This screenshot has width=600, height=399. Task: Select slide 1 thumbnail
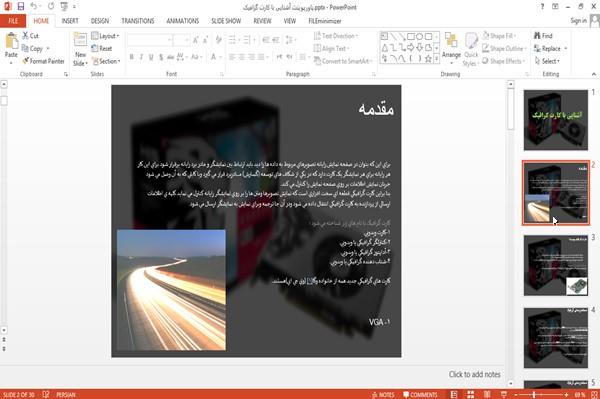[x=556, y=120]
